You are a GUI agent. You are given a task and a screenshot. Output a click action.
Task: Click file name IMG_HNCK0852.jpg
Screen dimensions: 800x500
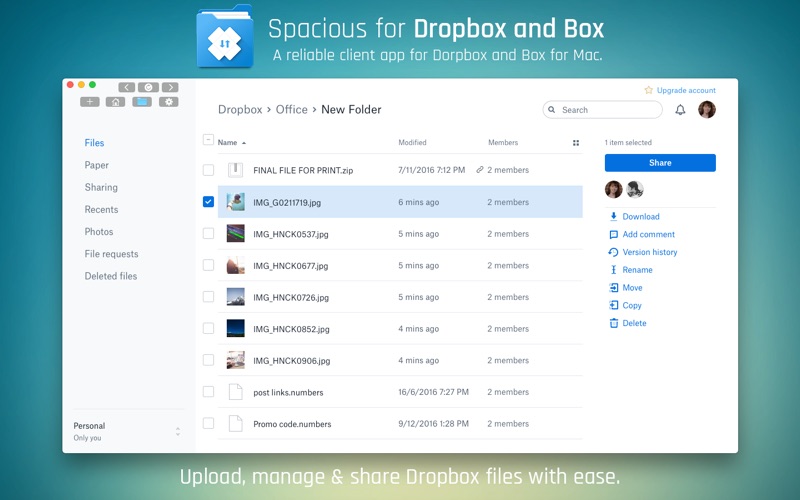click(291, 329)
